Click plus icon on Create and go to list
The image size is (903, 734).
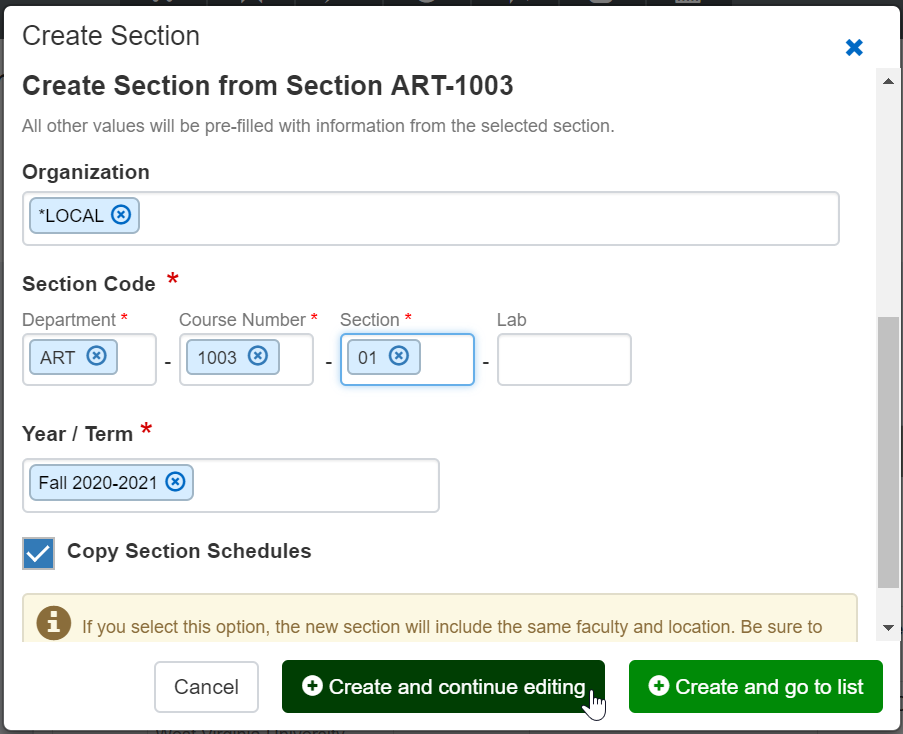tap(658, 686)
